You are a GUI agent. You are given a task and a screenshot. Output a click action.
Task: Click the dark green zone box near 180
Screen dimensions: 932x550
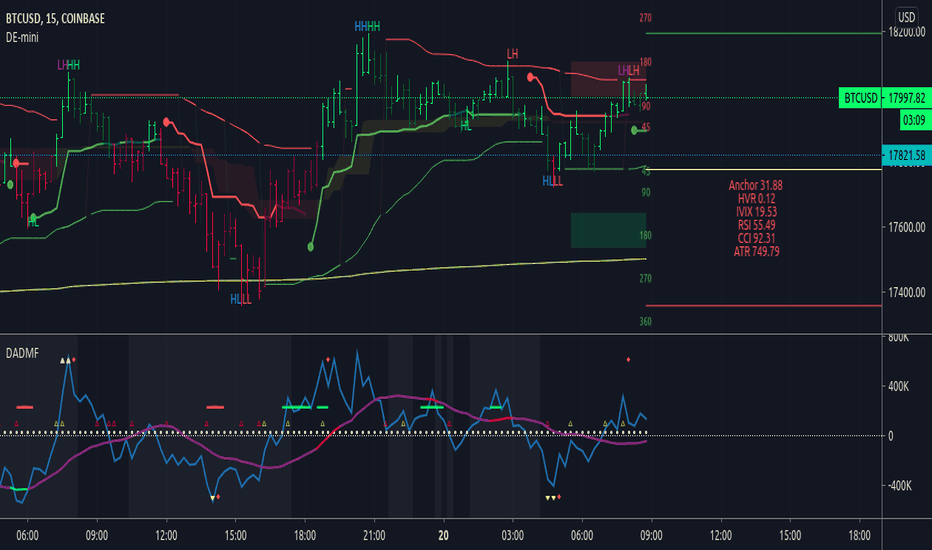tap(608, 230)
